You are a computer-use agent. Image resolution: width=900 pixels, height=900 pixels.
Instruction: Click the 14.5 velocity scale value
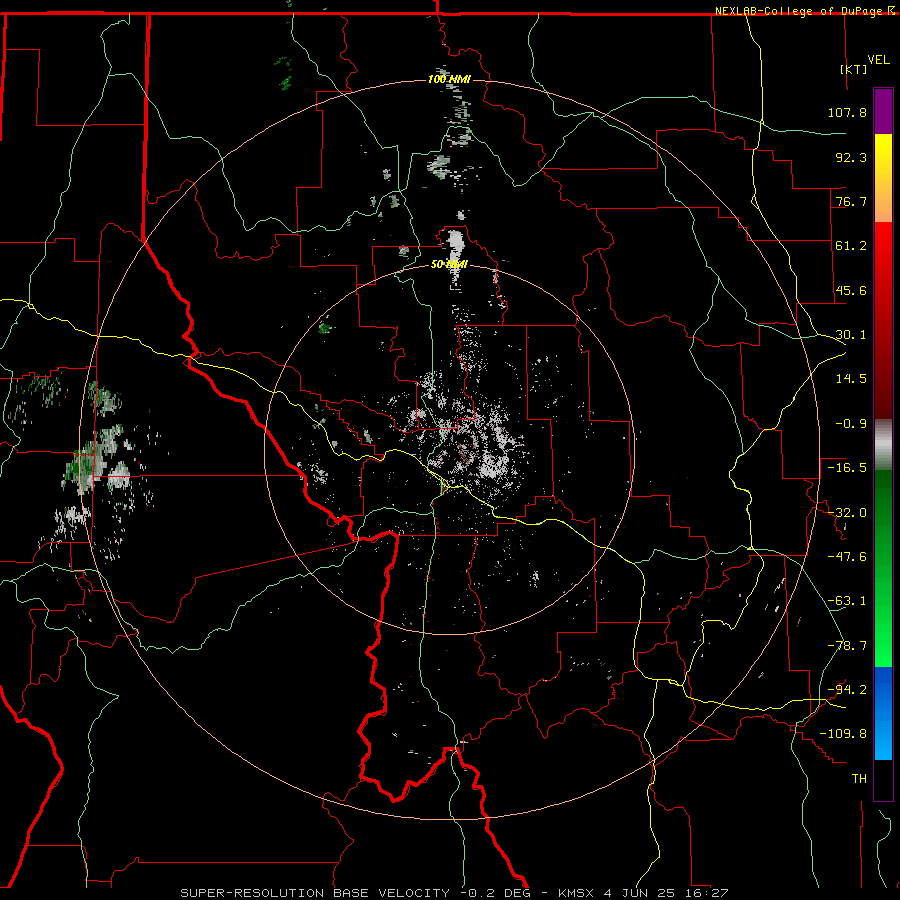click(x=851, y=379)
